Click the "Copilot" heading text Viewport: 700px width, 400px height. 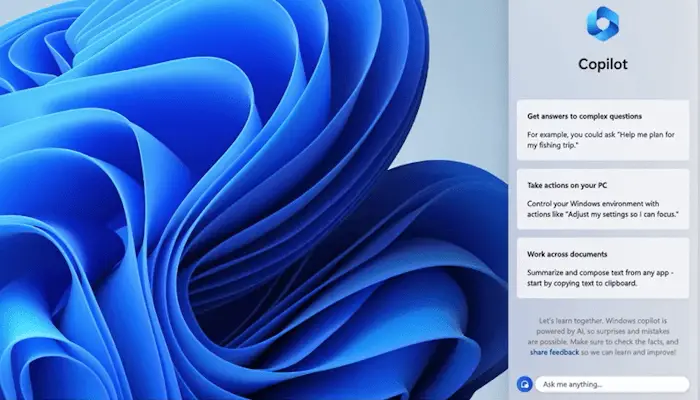click(603, 64)
